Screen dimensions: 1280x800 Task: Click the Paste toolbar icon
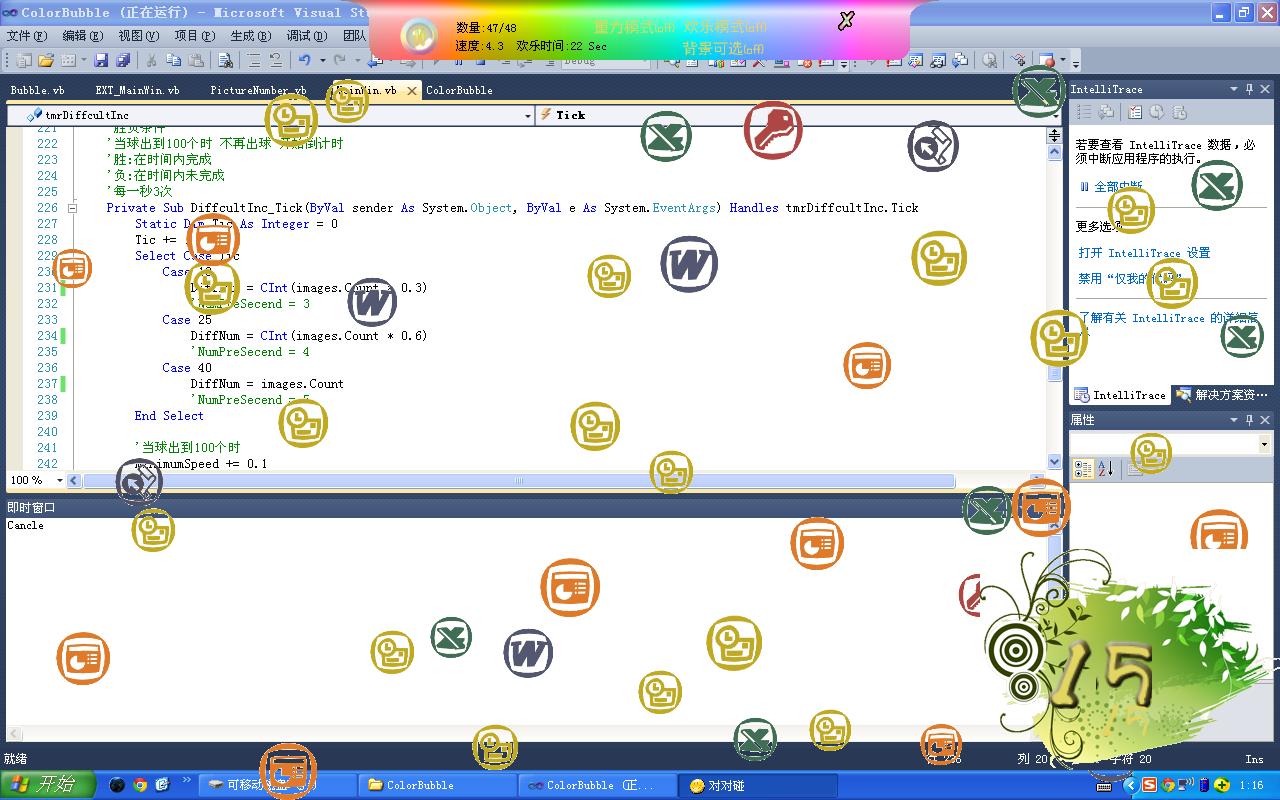(196, 61)
